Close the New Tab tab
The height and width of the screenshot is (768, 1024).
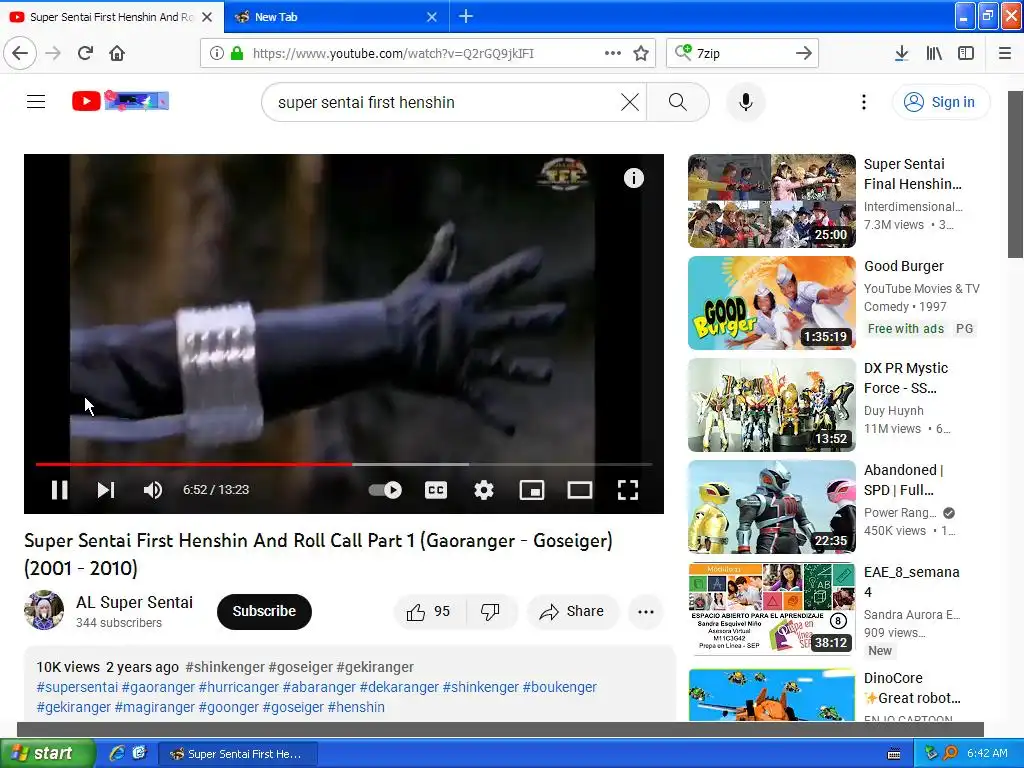tap(432, 17)
